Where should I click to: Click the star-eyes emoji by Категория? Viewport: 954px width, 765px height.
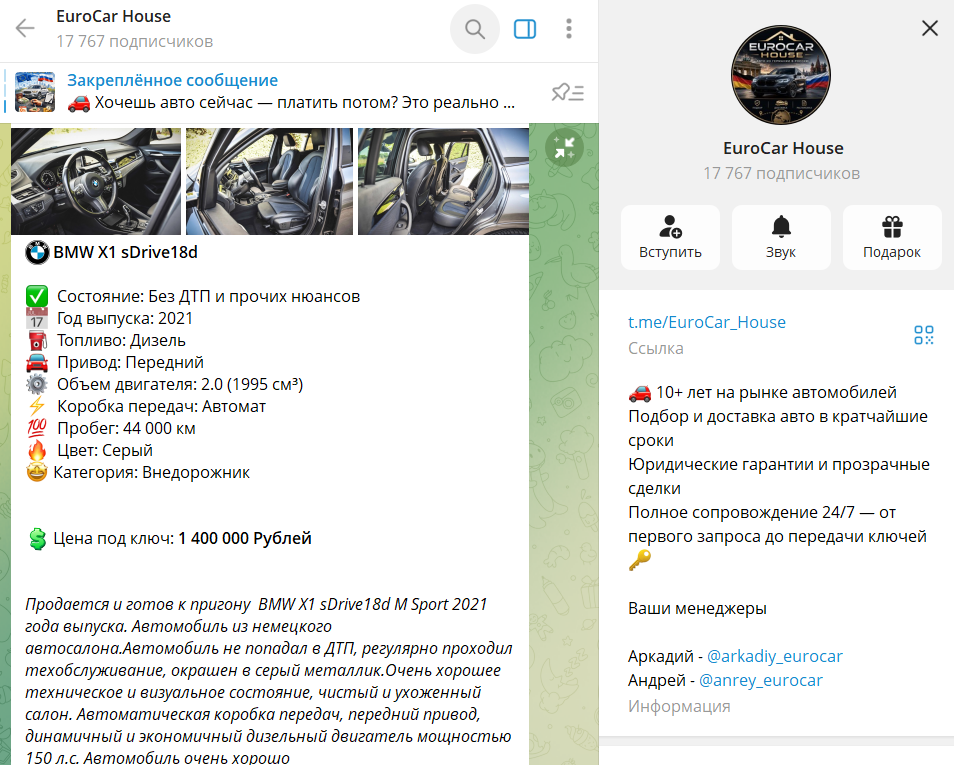point(37,472)
